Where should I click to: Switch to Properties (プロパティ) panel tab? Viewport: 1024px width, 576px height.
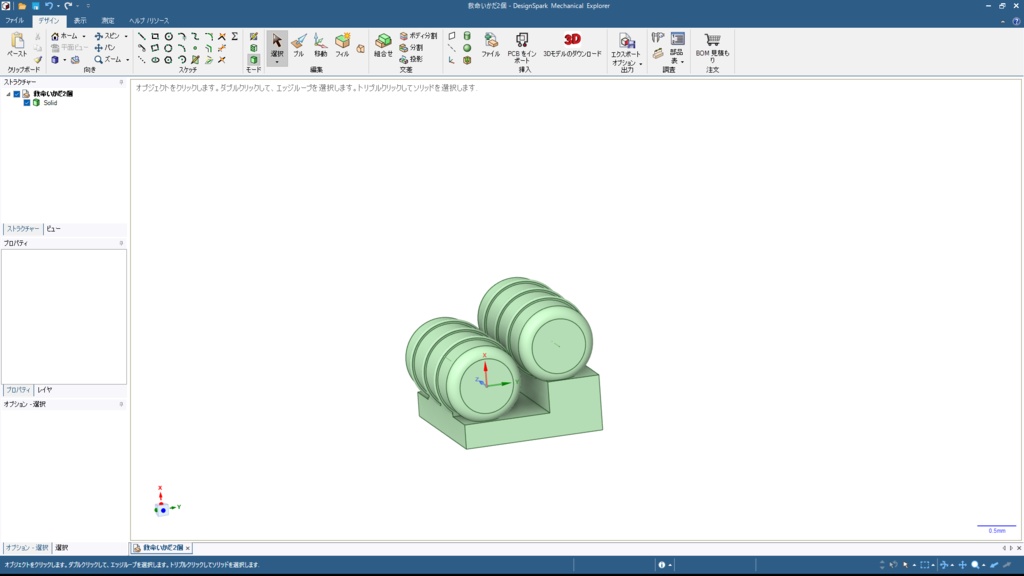[18, 390]
